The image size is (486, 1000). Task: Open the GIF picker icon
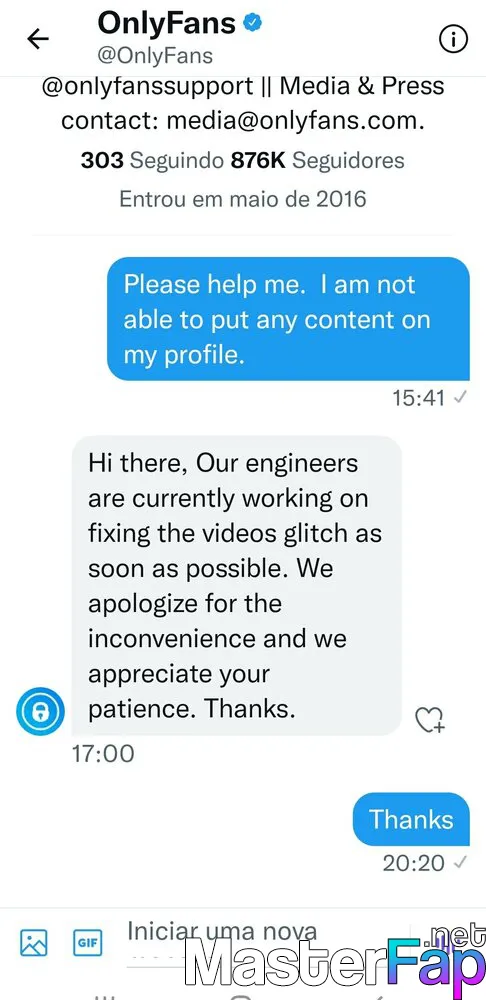click(x=87, y=942)
